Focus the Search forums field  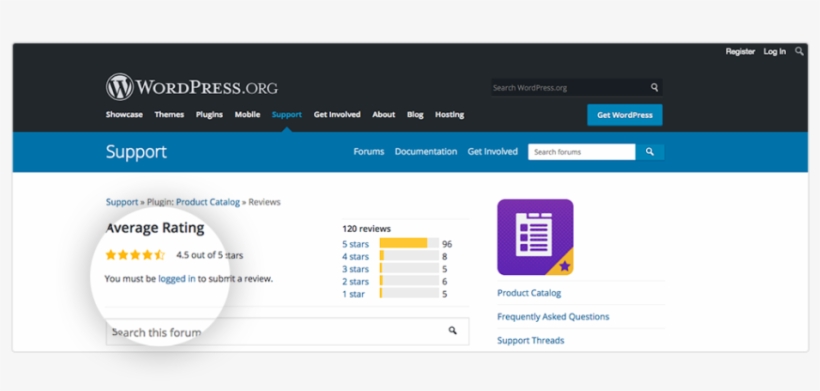[x=582, y=152]
